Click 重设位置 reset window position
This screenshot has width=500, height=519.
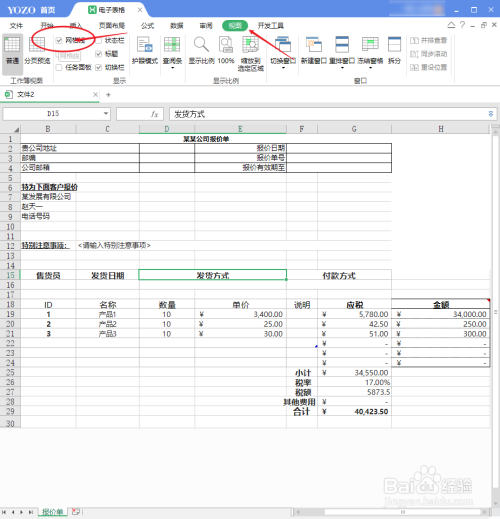click(428, 67)
